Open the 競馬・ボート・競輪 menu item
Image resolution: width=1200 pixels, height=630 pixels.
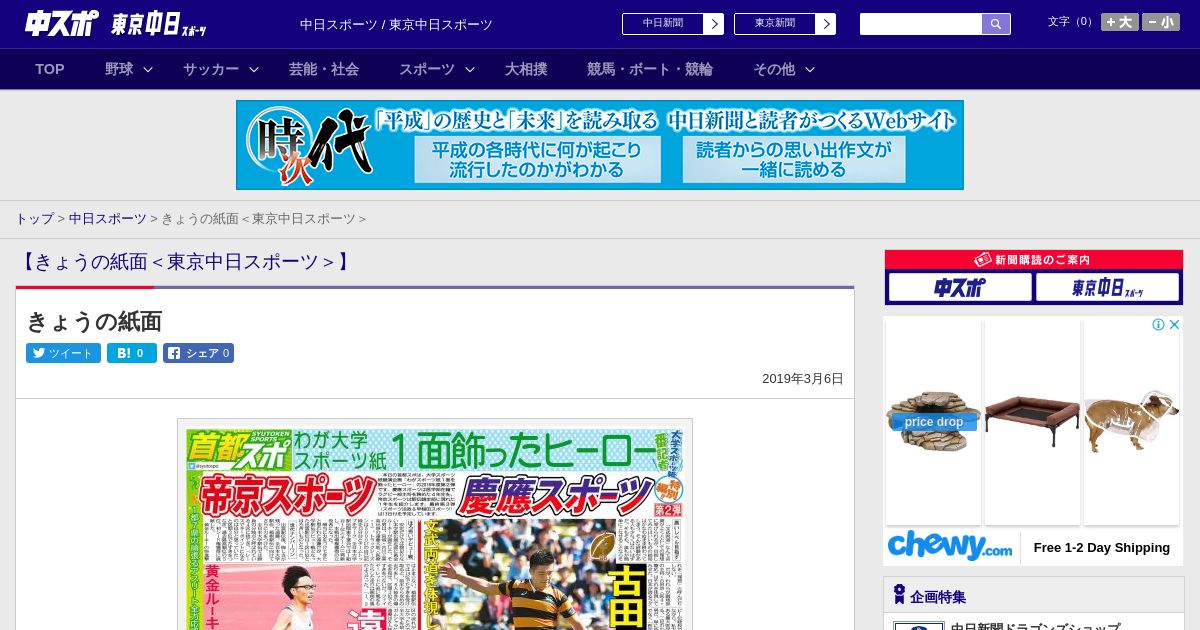click(650, 69)
